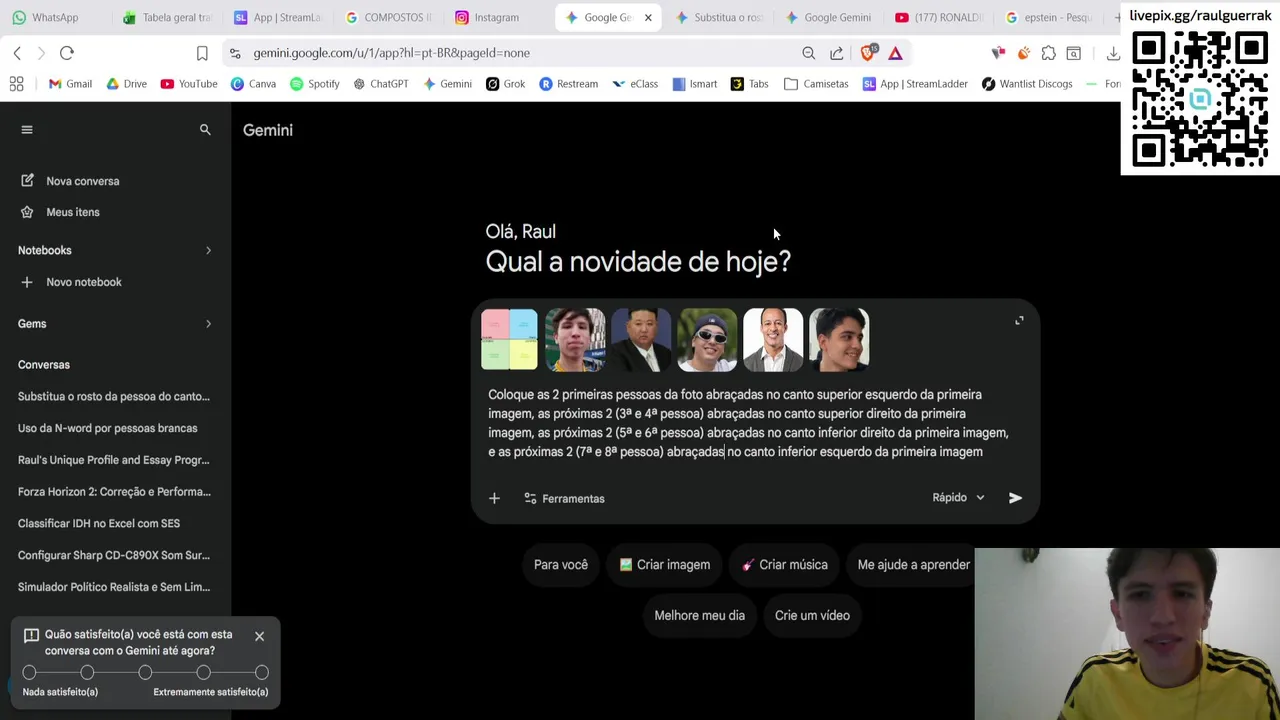
Task: Bookmark this page icon
Action: [x=202, y=53]
